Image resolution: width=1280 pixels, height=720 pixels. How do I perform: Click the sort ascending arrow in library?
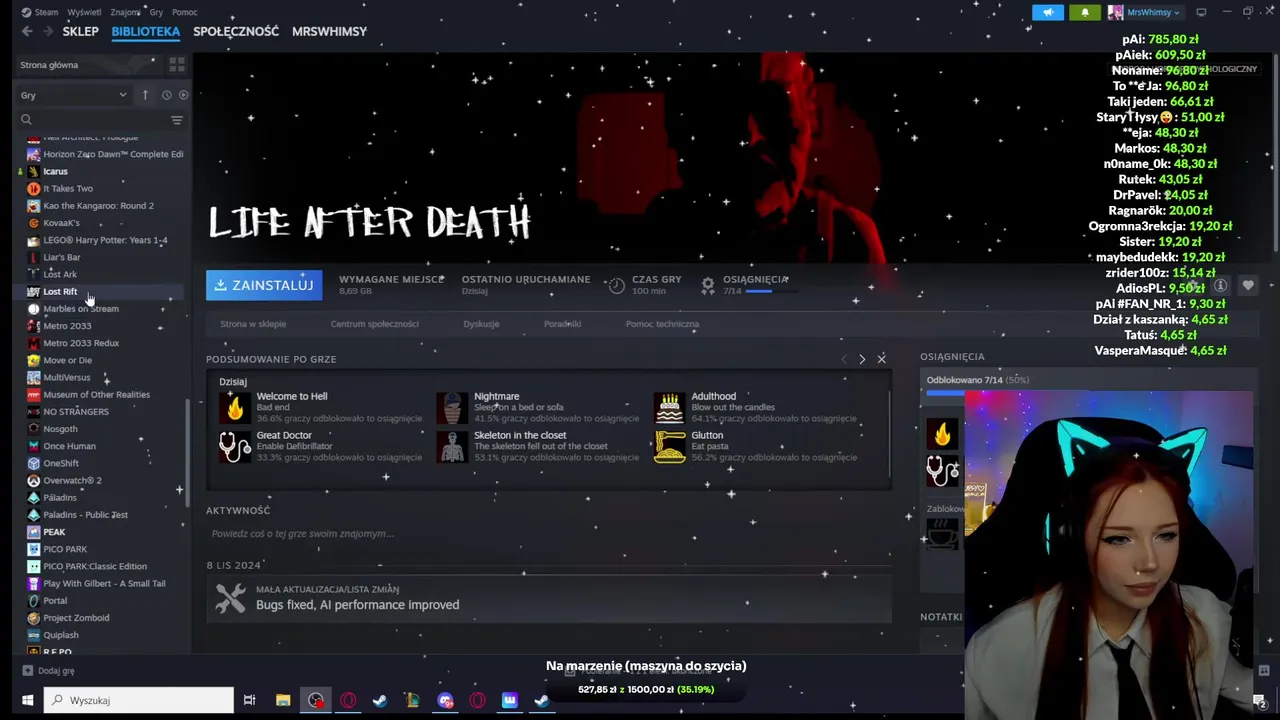[145, 95]
